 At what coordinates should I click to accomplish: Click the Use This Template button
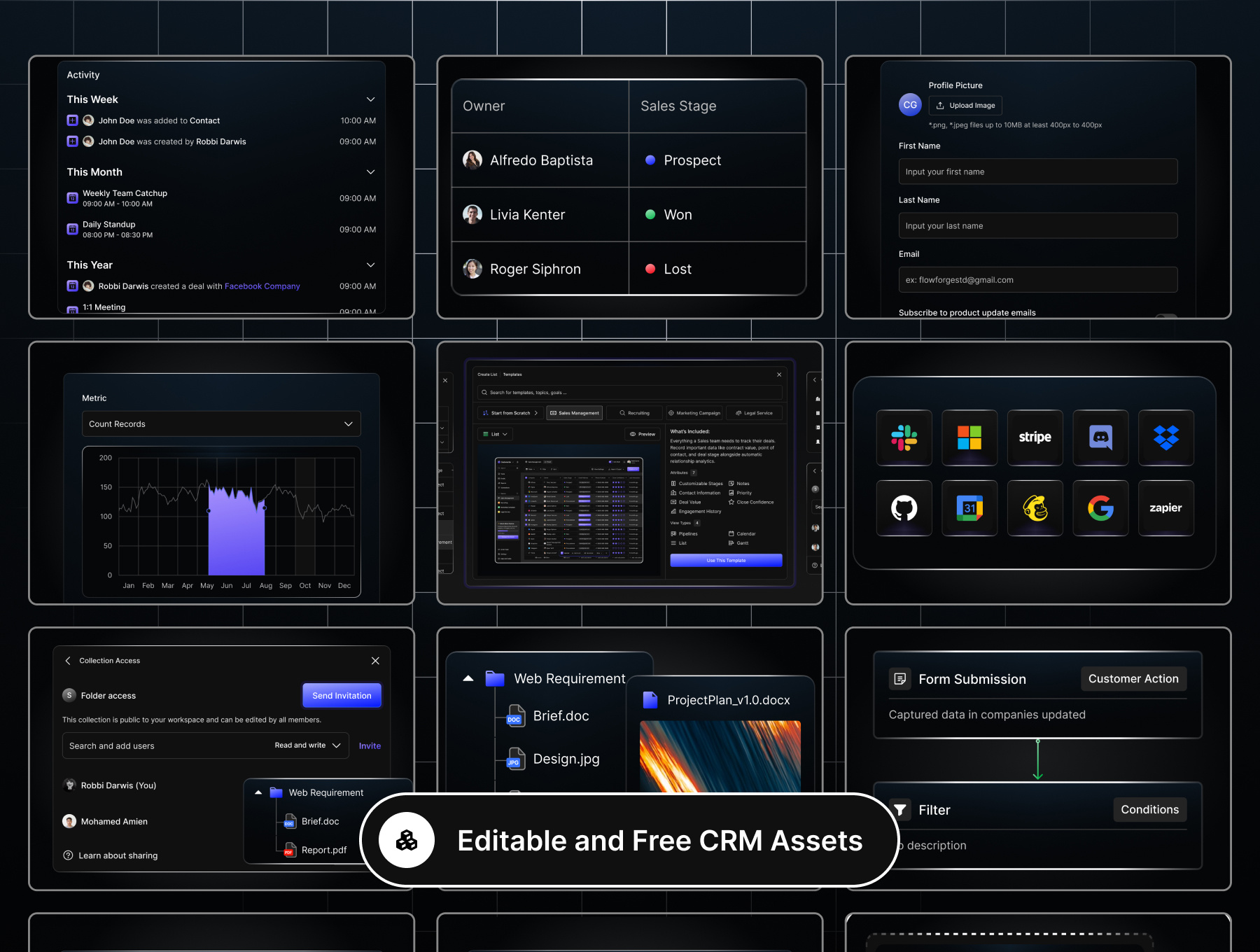(726, 560)
